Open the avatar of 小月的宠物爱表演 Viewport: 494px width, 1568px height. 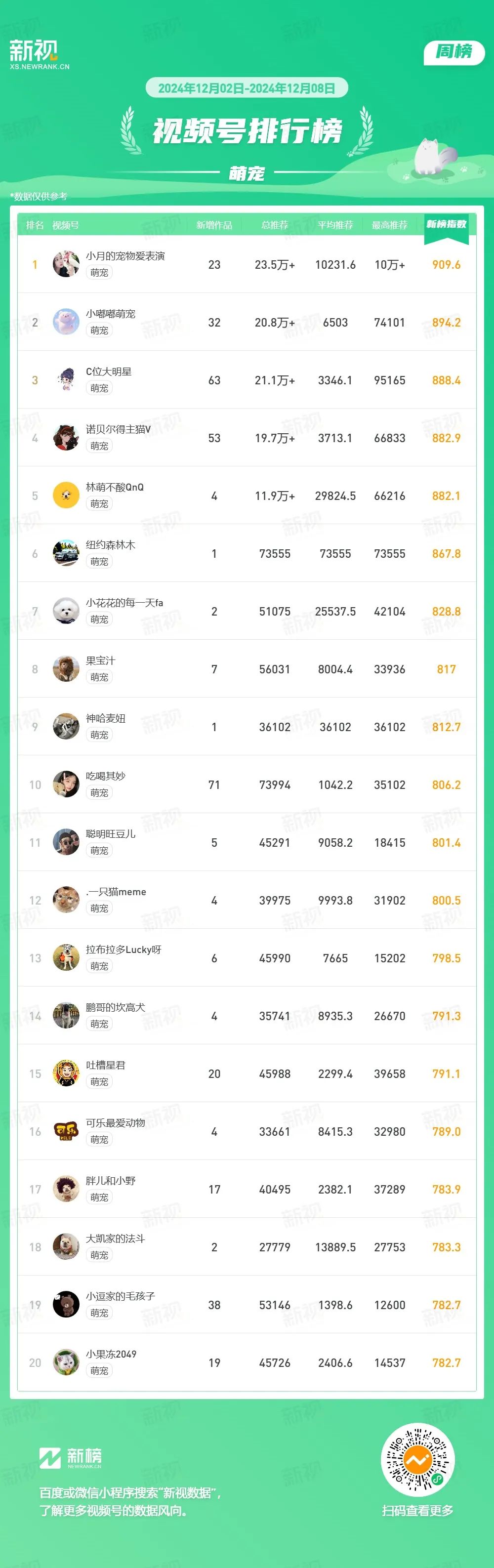pyautogui.click(x=66, y=264)
